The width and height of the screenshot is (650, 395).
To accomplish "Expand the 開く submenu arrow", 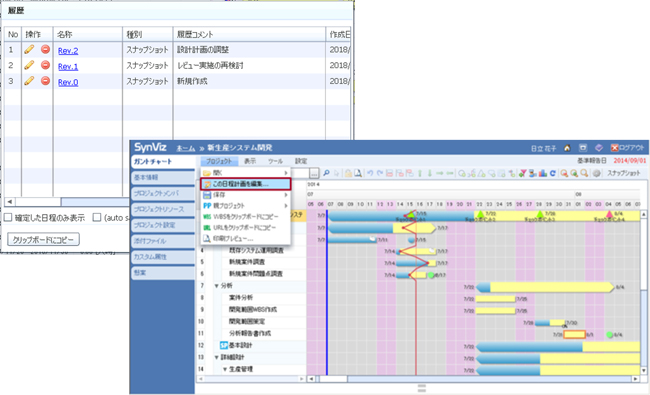I will point(286,173).
